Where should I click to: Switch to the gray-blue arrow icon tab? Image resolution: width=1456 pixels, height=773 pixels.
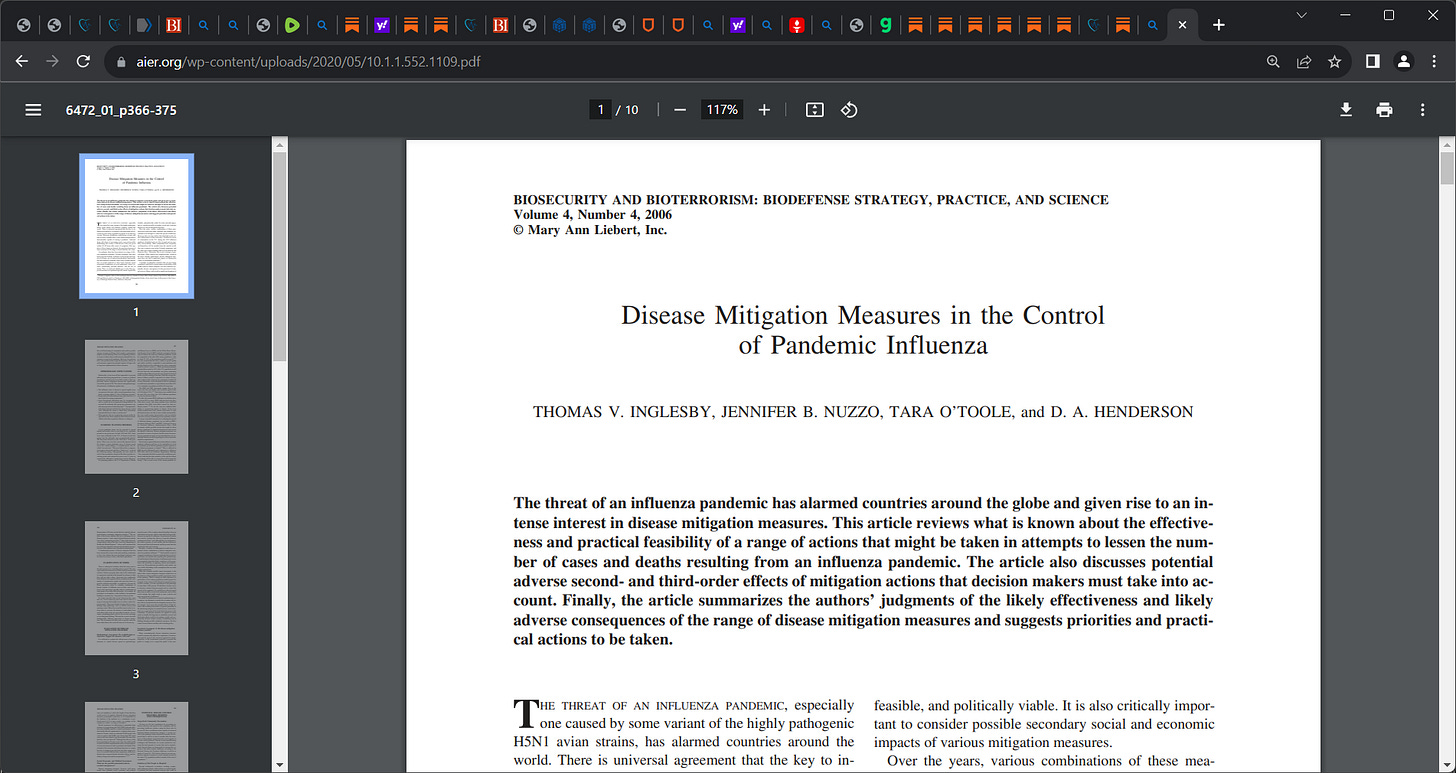tap(144, 25)
